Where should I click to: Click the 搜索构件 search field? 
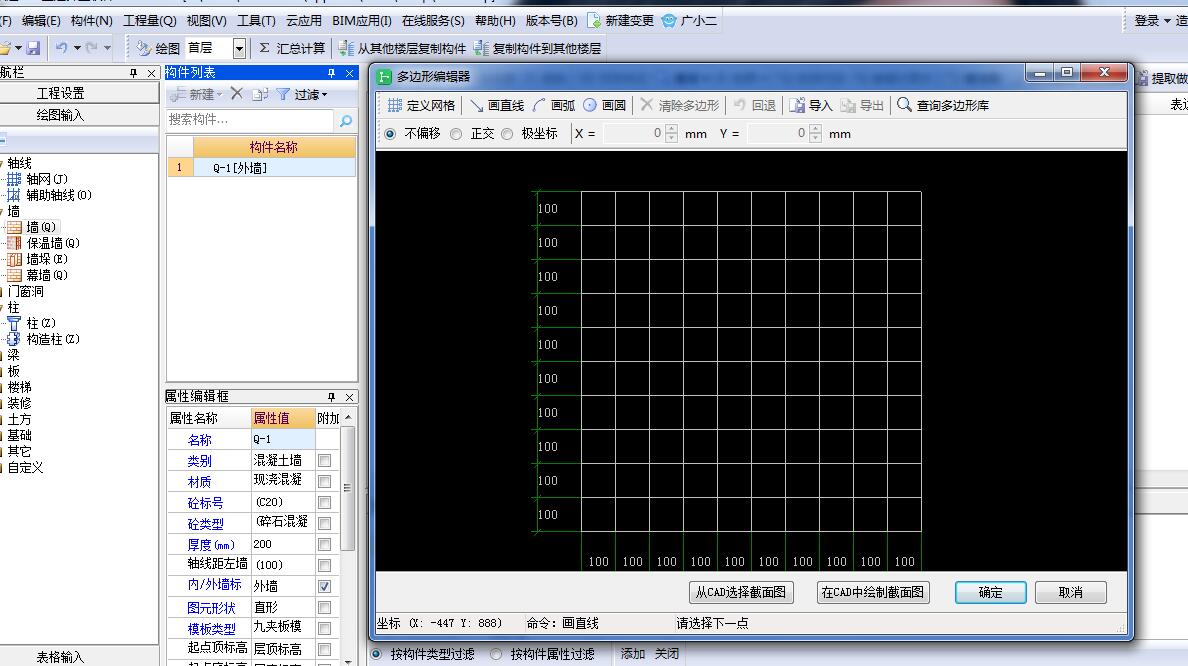tap(249, 120)
